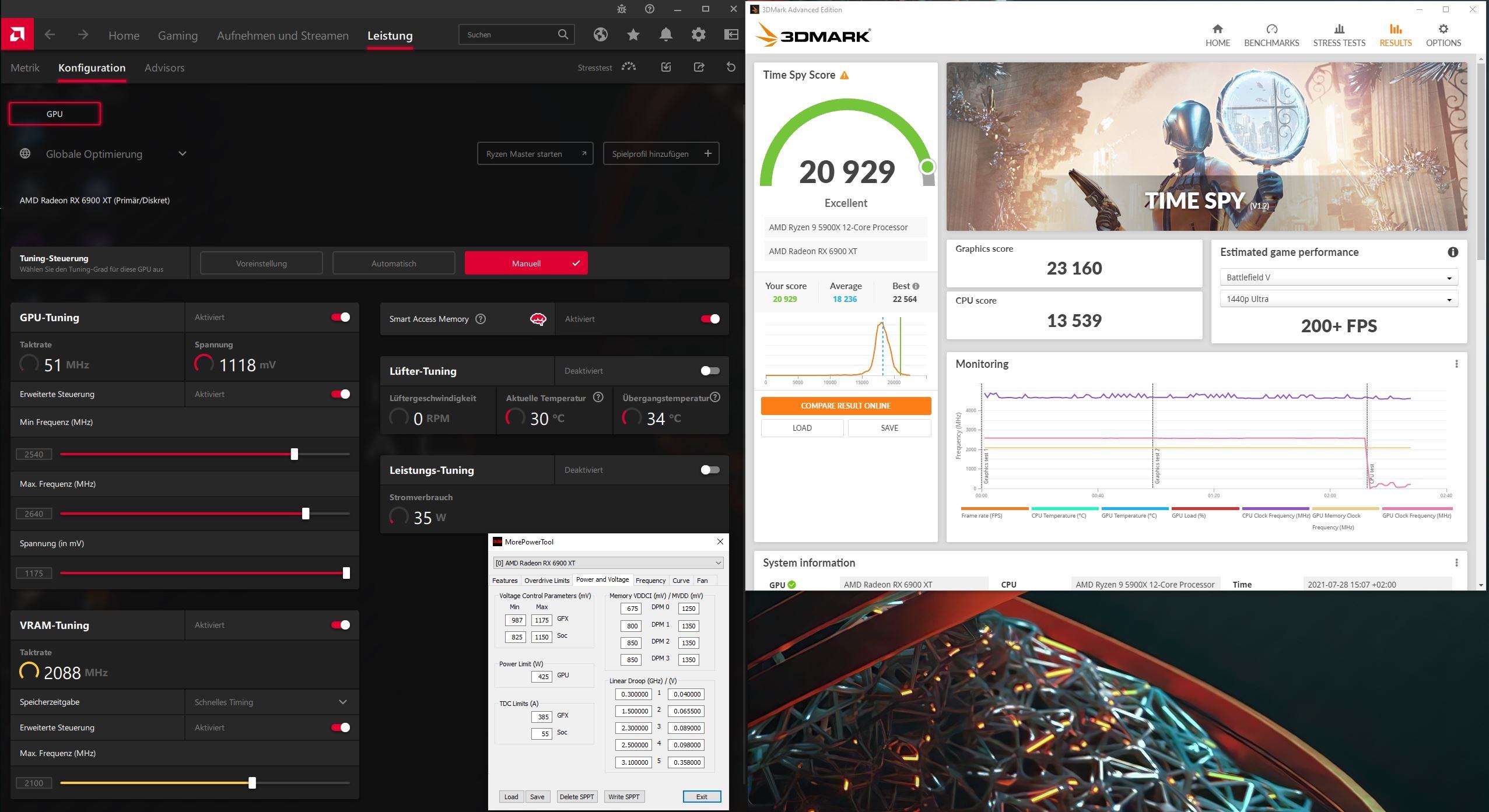Select Automatisch tuning preset
Viewport: 1489px width, 812px height.
pos(394,263)
